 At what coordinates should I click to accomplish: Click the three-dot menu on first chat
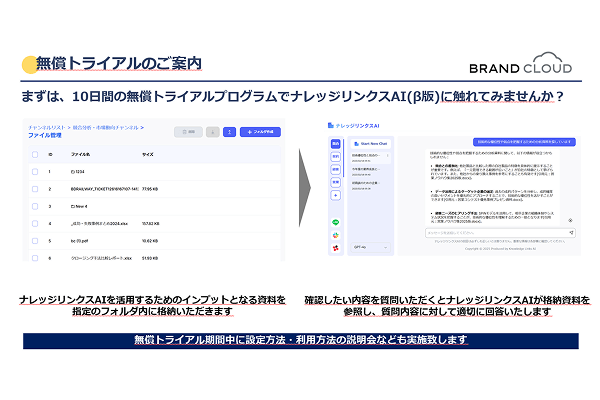[x=388, y=155]
